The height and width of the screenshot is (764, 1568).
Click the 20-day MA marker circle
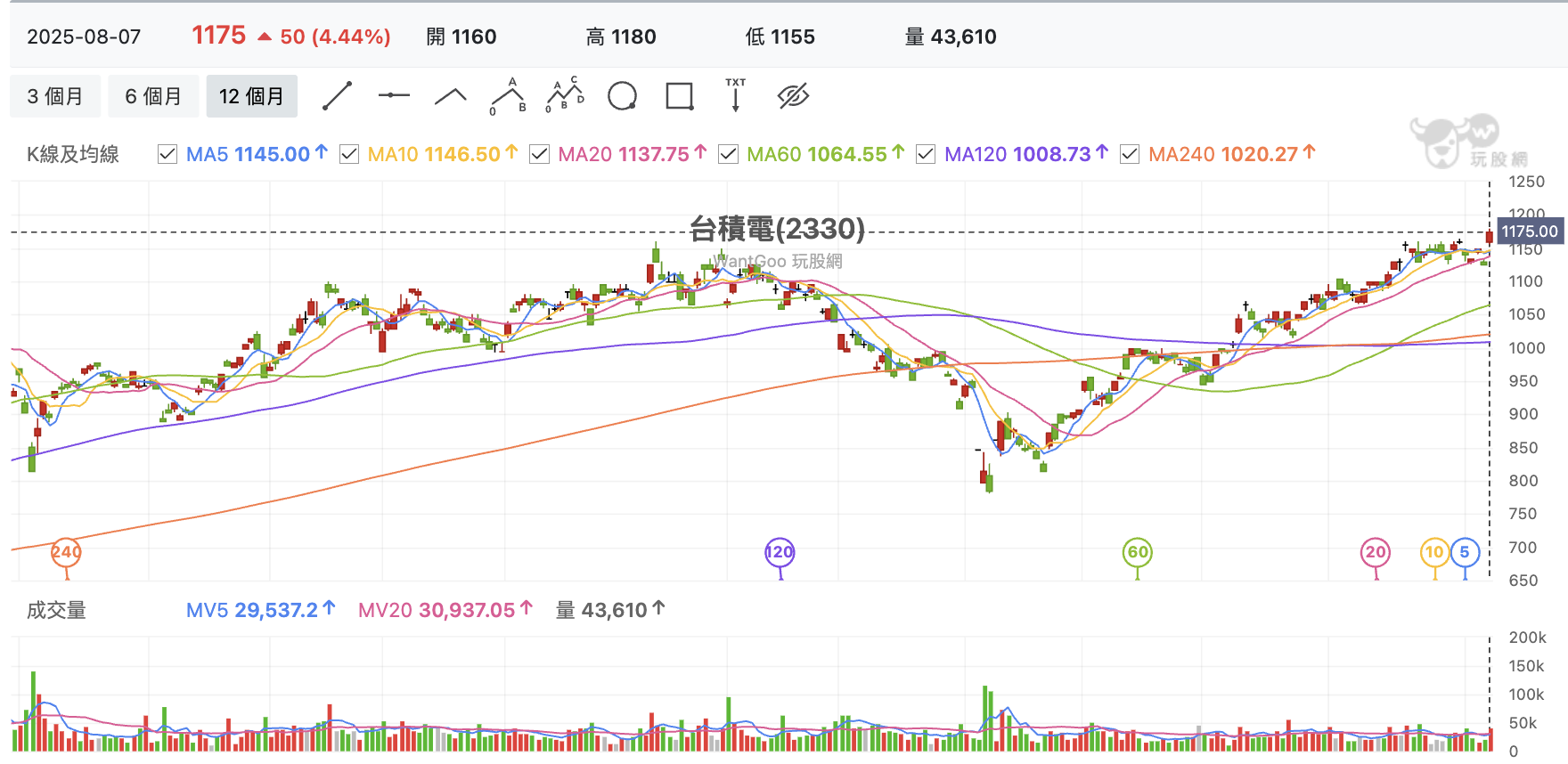coord(1376,552)
